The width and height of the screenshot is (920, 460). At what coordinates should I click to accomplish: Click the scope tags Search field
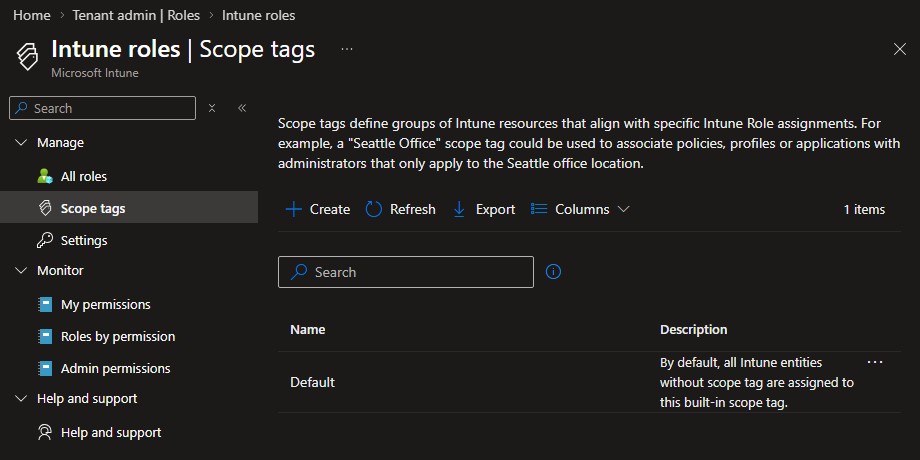[x=405, y=272]
